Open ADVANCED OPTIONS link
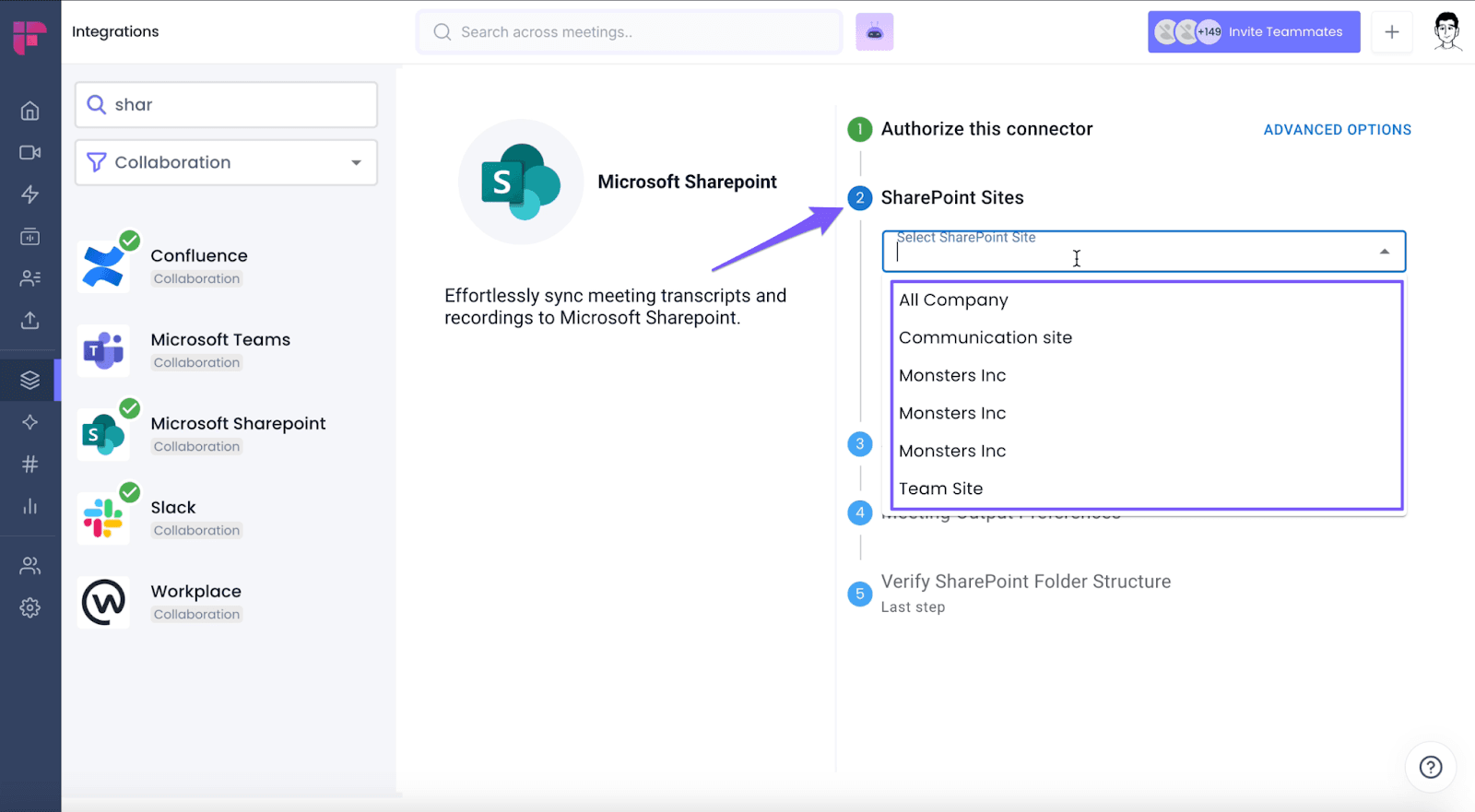 [1337, 130]
